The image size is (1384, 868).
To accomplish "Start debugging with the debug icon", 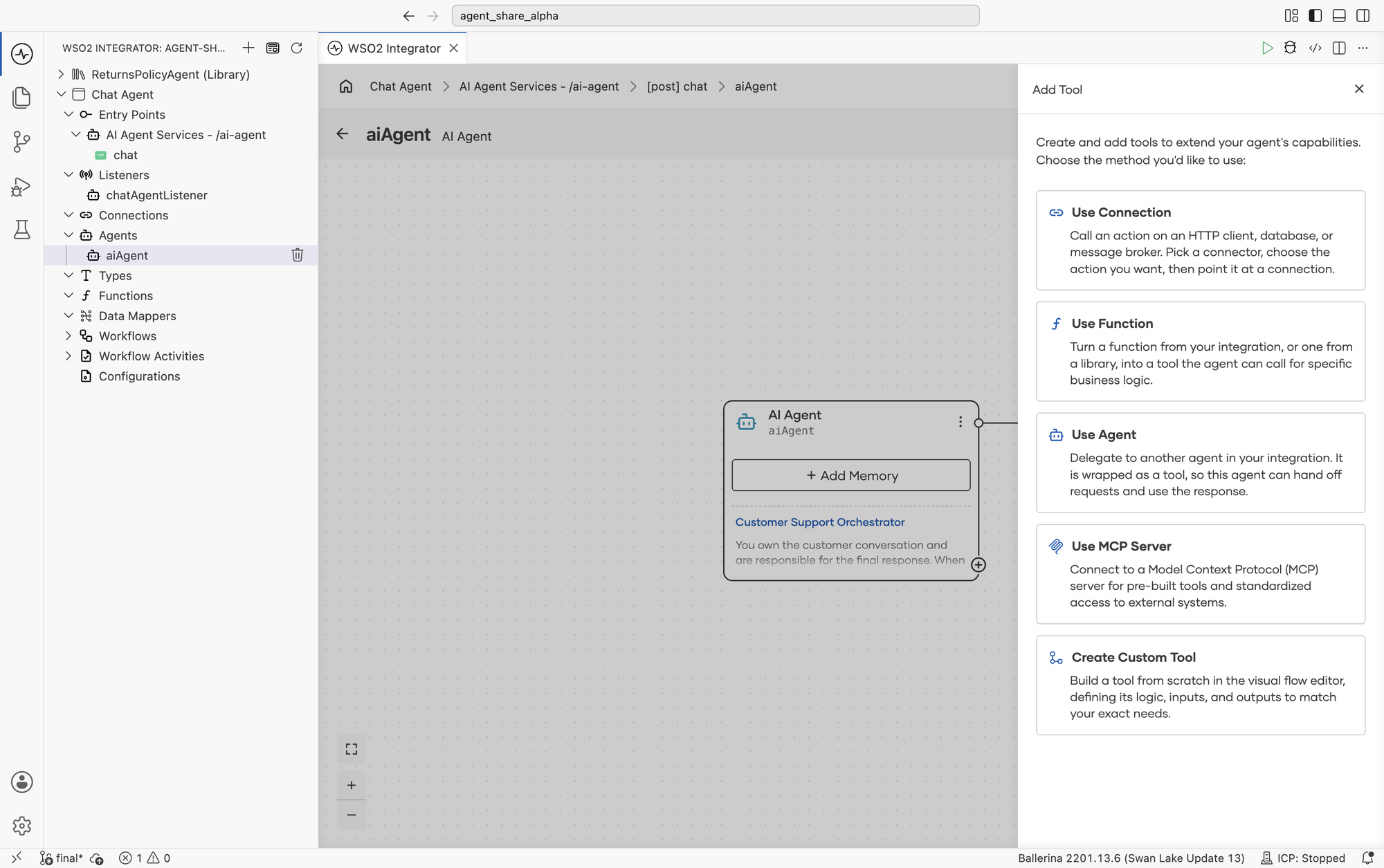I will point(1290,48).
